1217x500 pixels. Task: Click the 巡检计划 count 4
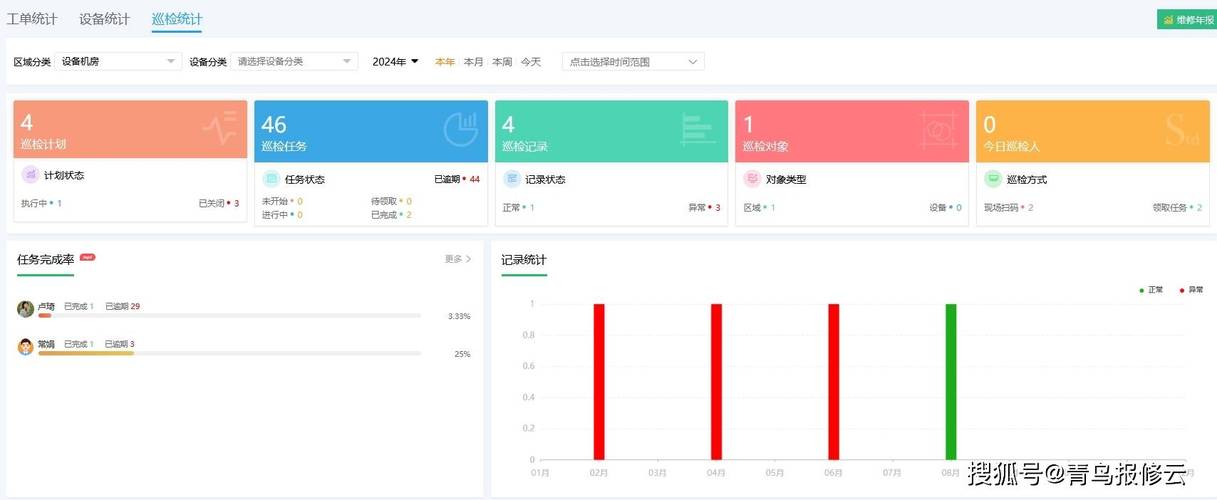(27, 123)
